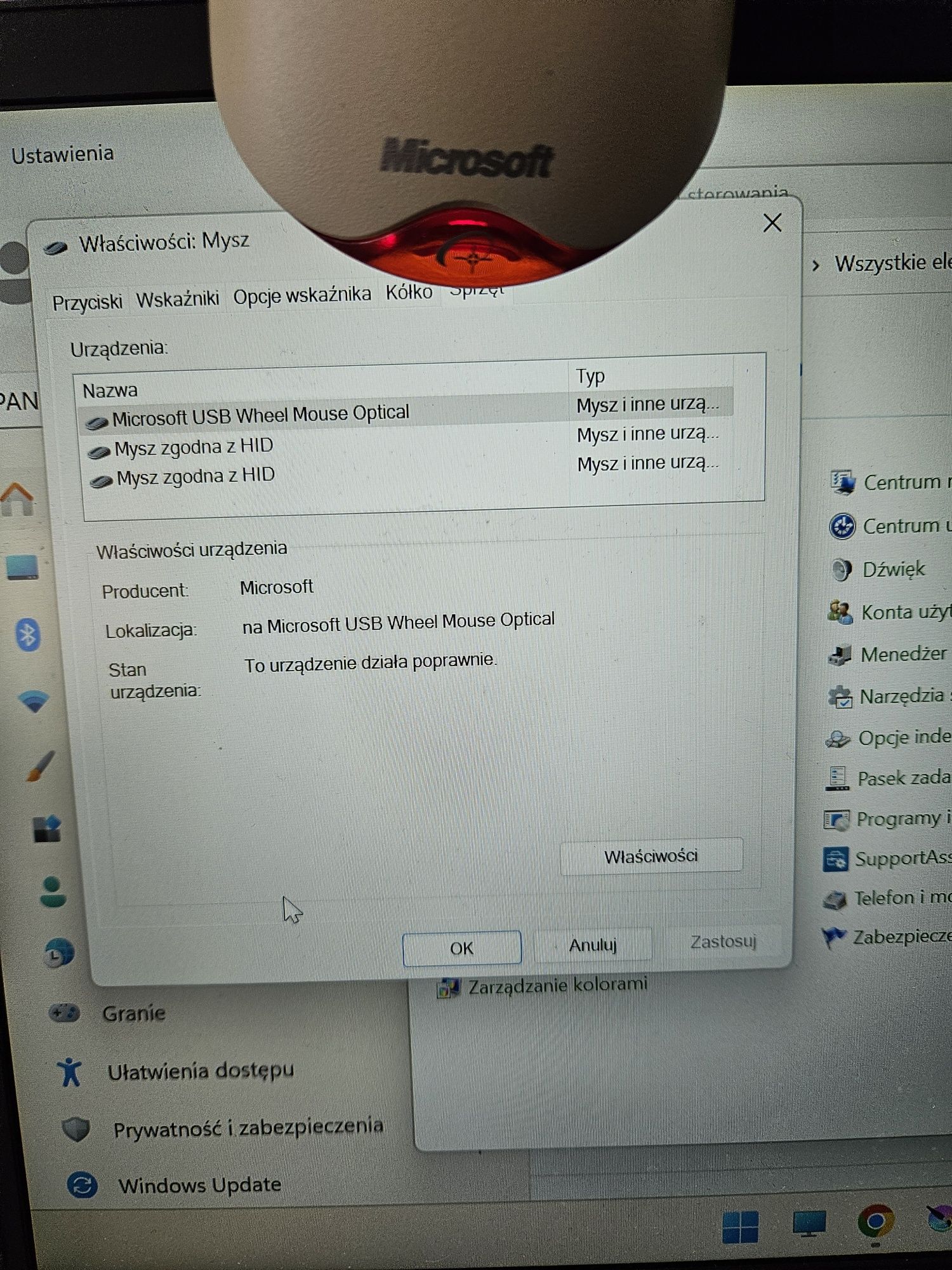Open Google Chrome from taskbar
This screenshot has width=952, height=1270.
[876, 1221]
